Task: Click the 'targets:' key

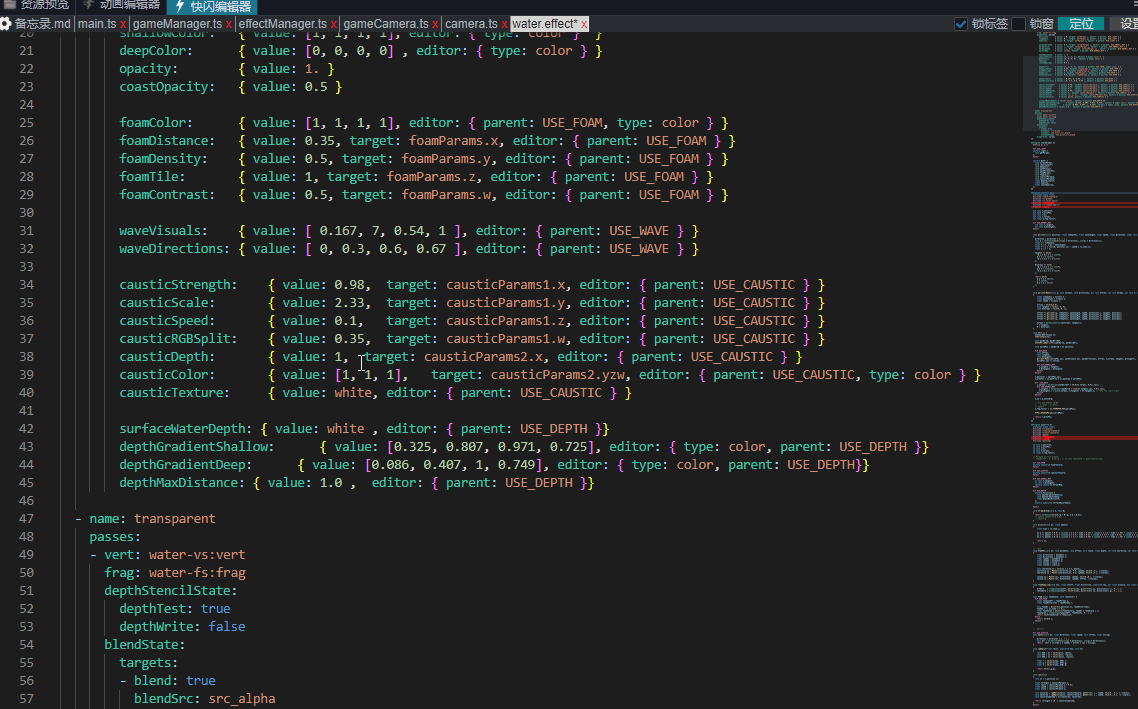Action: (x=149, y=663)
